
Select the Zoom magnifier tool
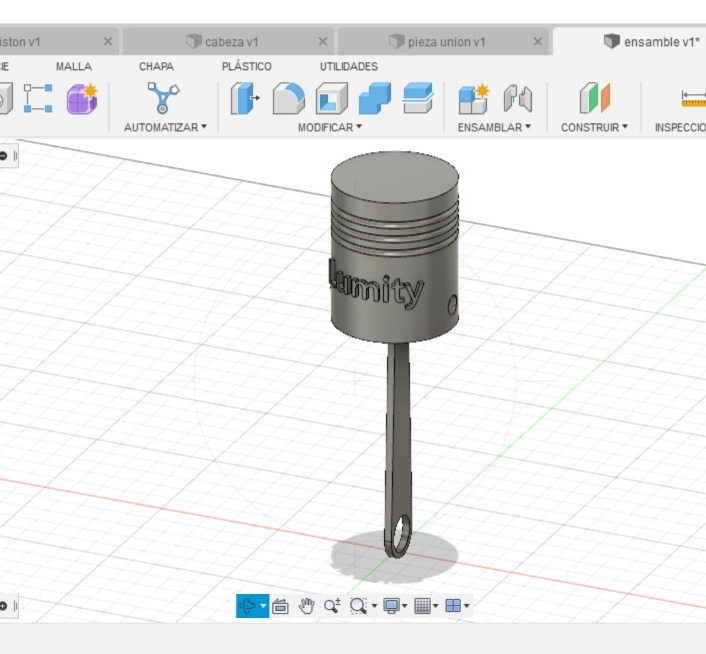(x=332, y=605)
